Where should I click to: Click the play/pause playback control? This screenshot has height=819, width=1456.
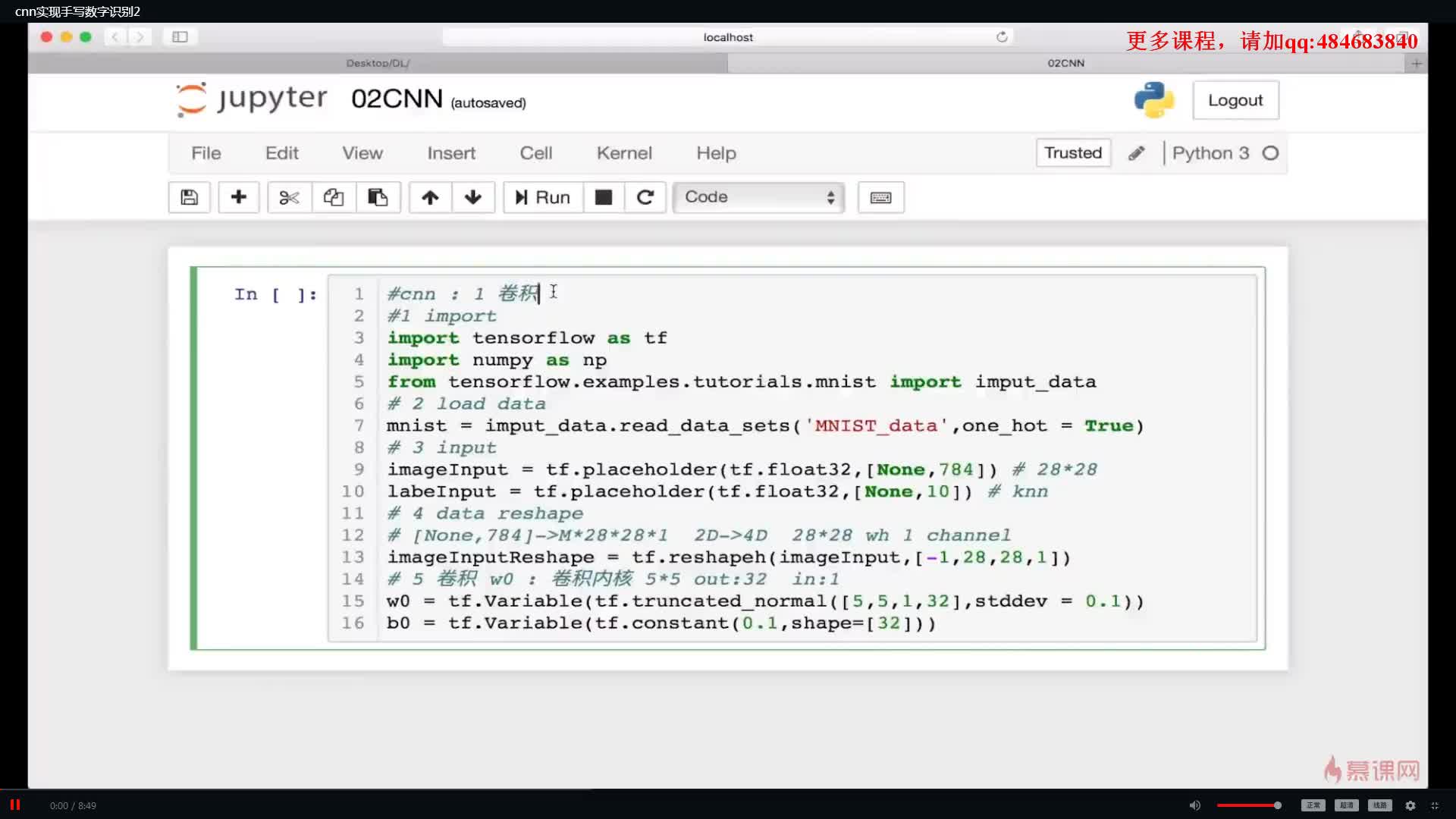pos(16,805)
